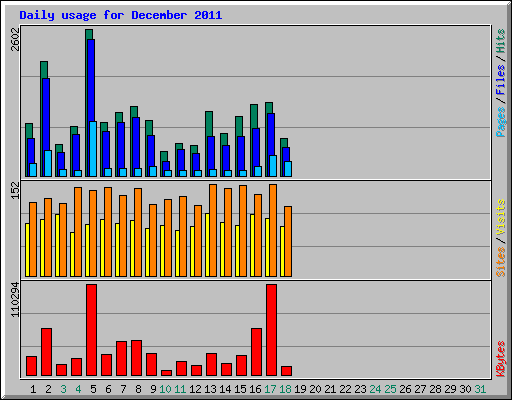Click day '1' on the x-axis
The image size is (512, 400).
tap(33, 389)
